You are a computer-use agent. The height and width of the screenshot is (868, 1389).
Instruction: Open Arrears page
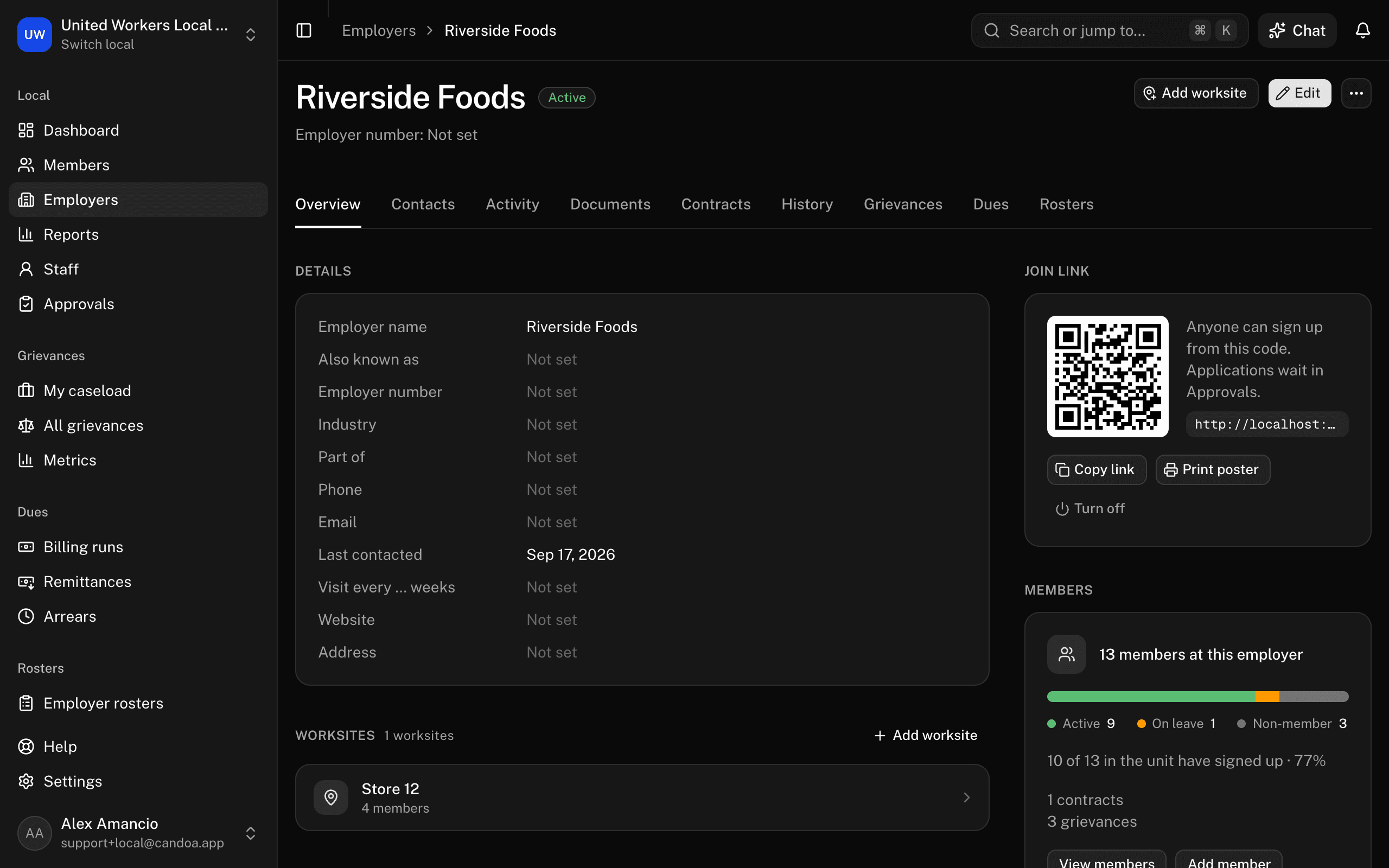(138, 617)
